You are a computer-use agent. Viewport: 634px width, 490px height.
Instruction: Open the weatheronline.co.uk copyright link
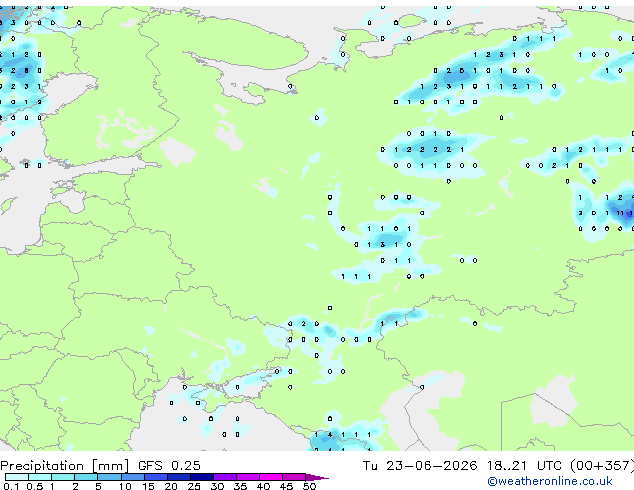pyautogui.click(x=550, y=481)
